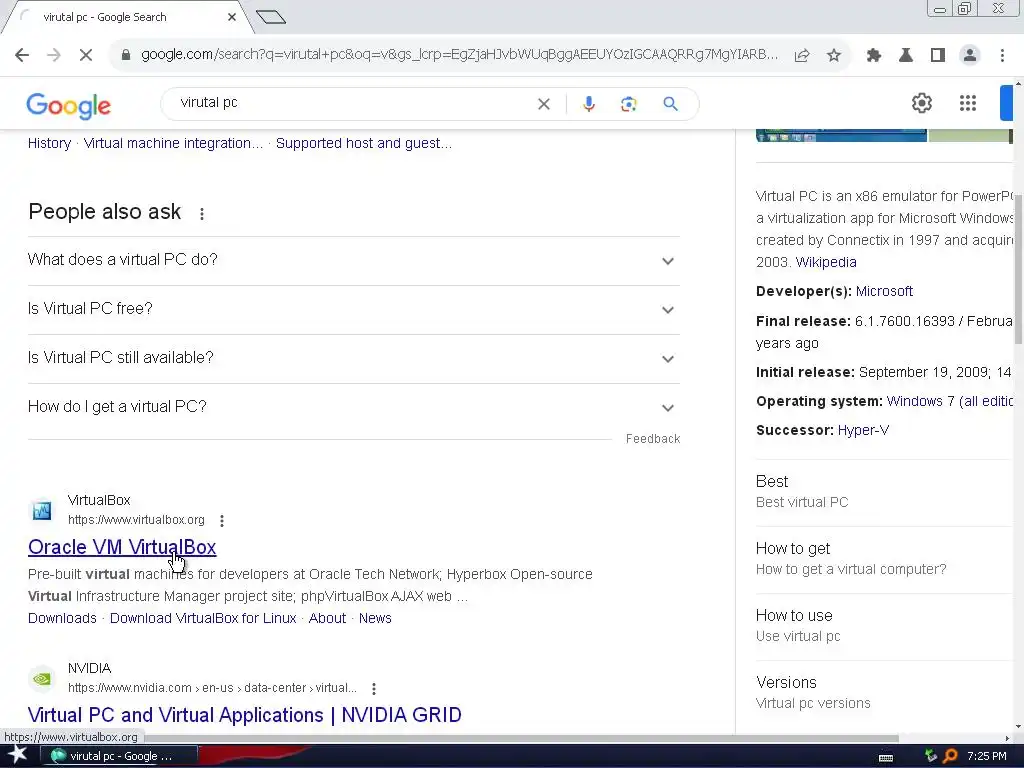Click the Google logo

click(69, 105)
